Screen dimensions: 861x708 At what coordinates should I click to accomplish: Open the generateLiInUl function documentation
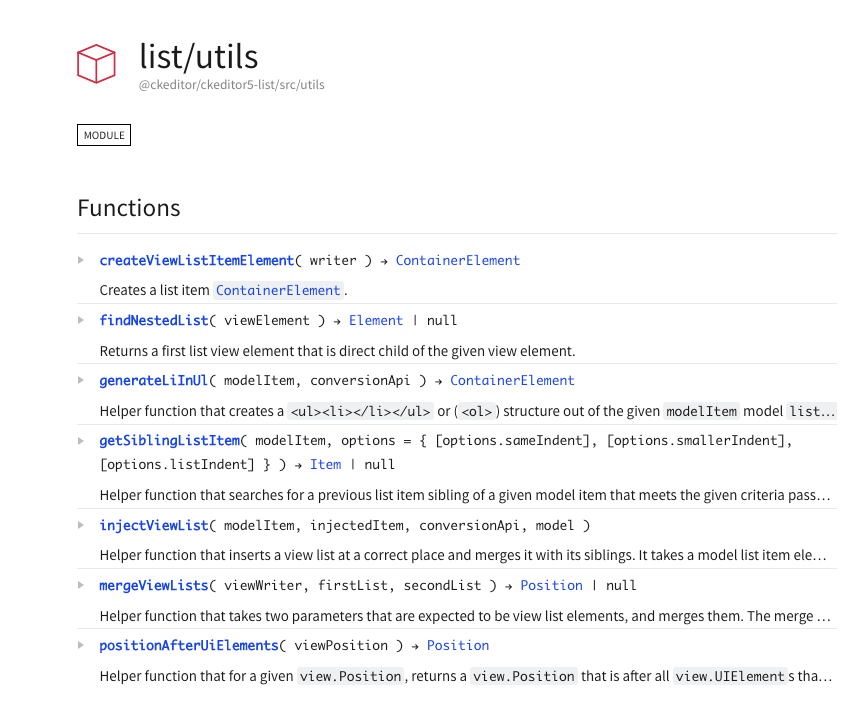pyautogui.click(x=153, y=380)
